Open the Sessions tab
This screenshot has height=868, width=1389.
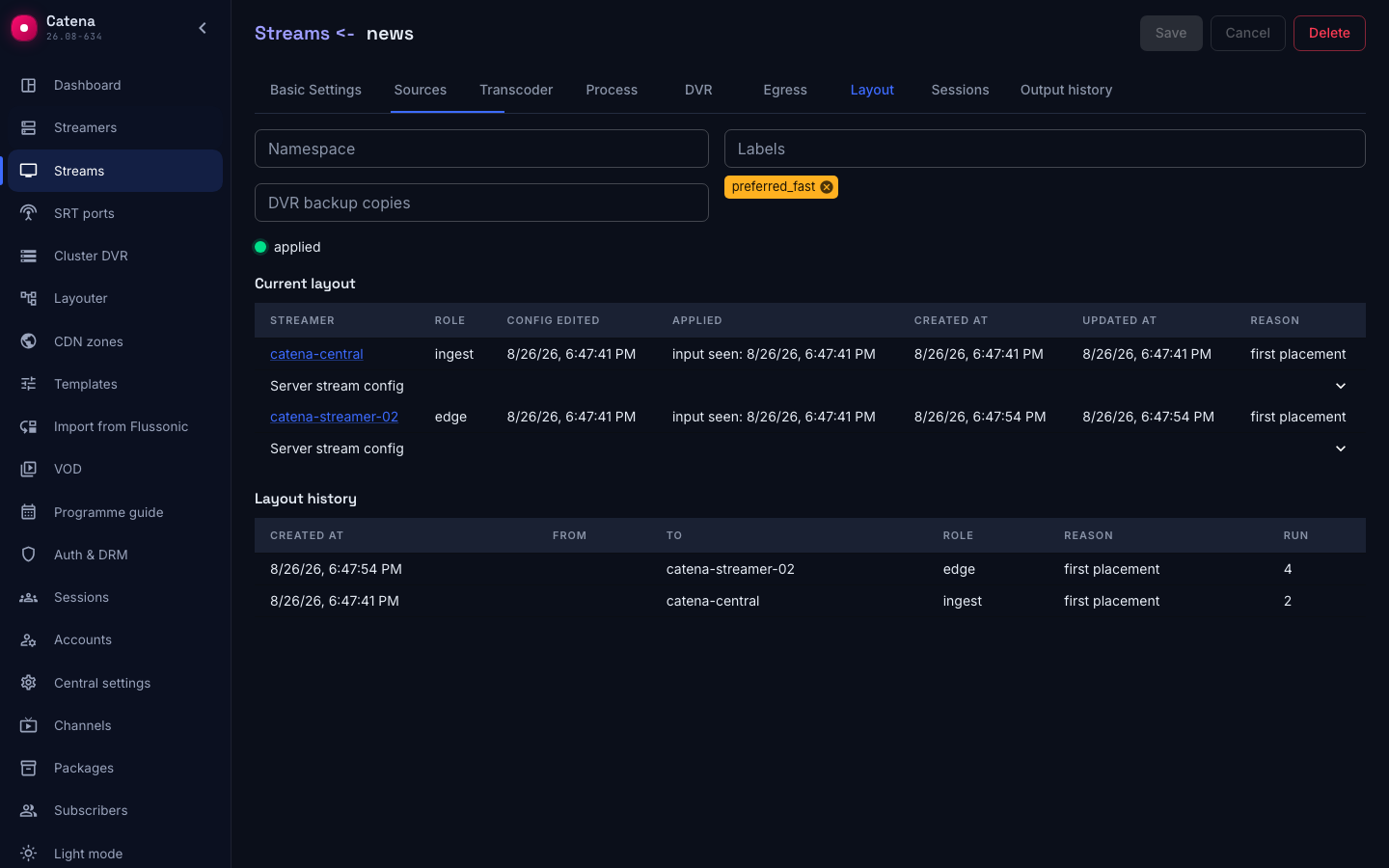pos(960,90)
